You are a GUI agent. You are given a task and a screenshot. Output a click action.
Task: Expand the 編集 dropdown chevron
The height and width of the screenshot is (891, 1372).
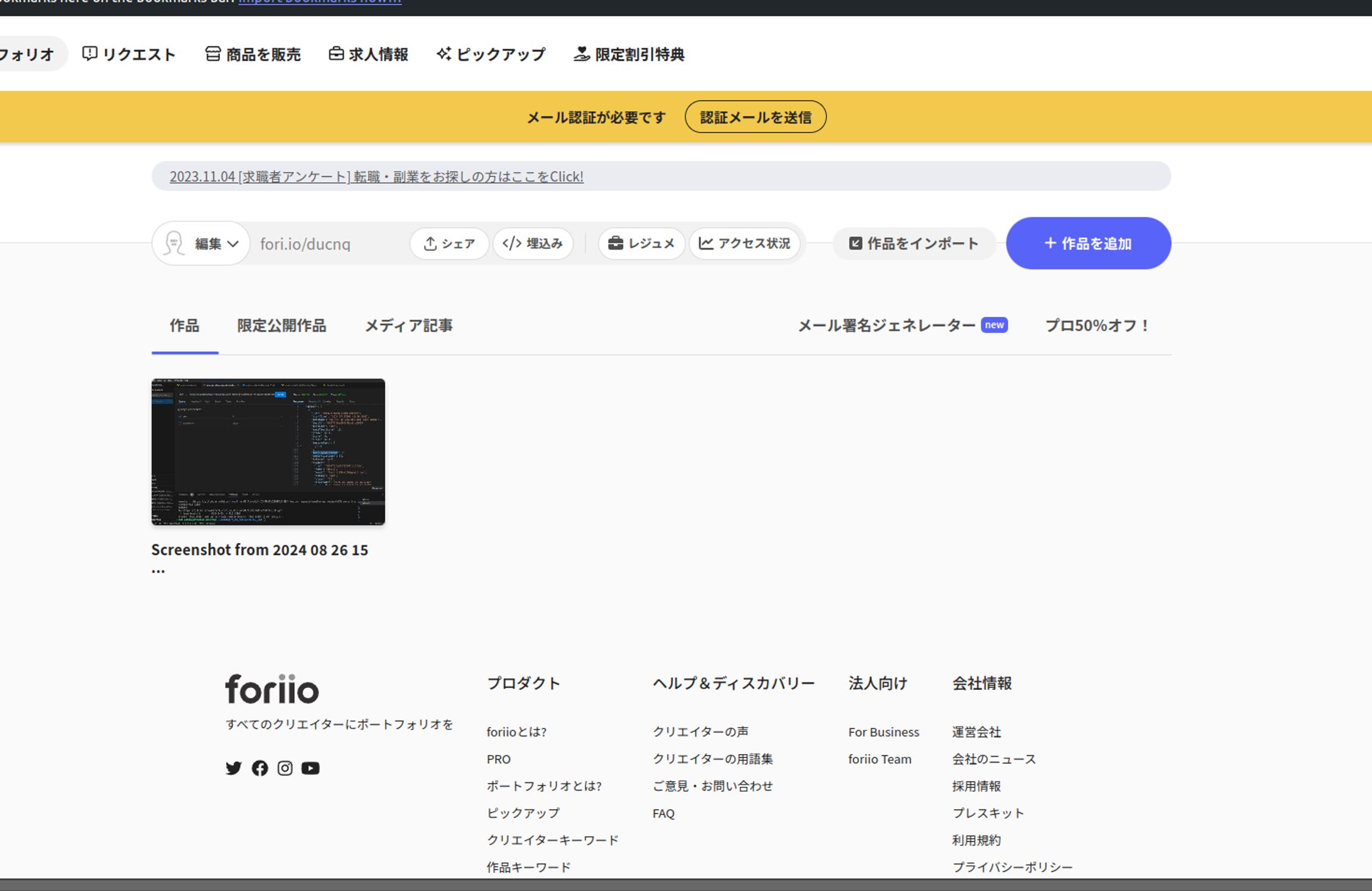[233, 244]
